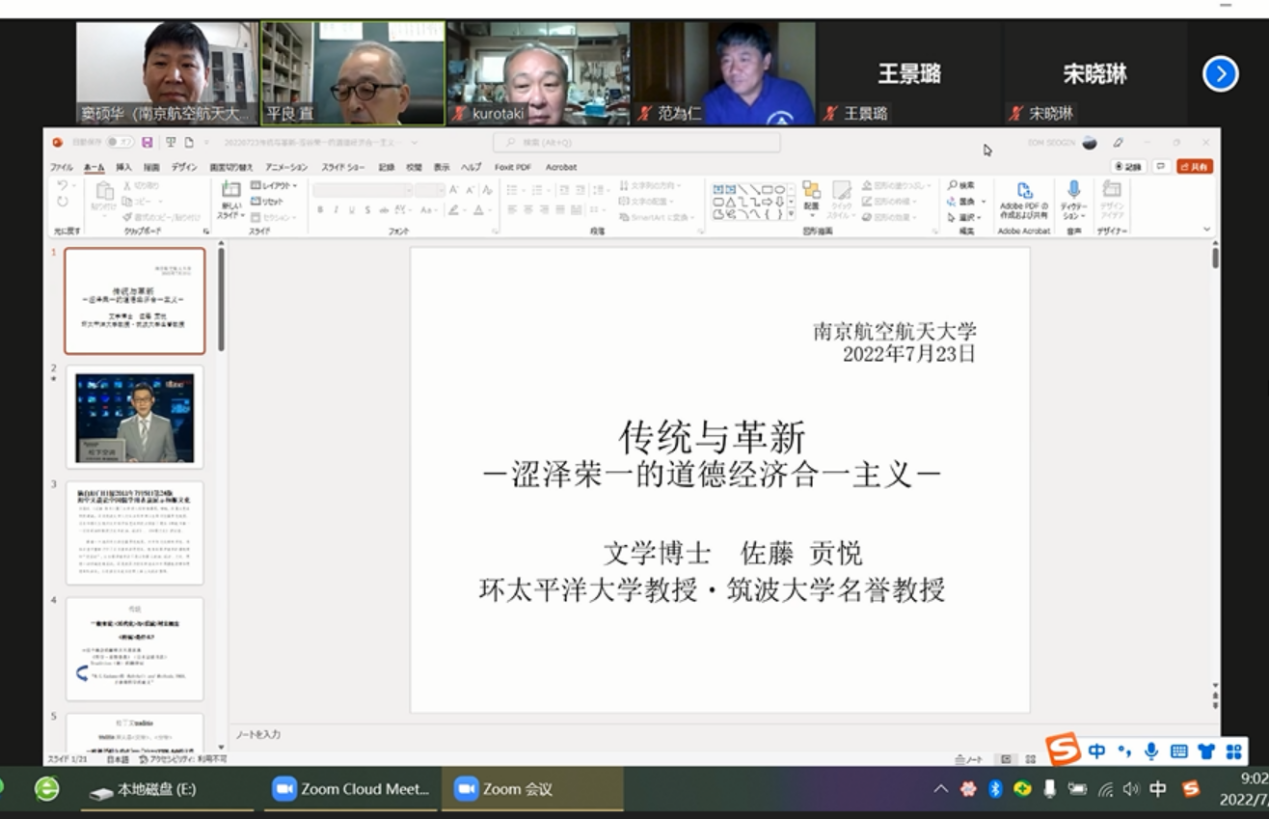1269x819 pixels.
Task: Toggle the AutoSave switch
Action: tap(119, 143)
